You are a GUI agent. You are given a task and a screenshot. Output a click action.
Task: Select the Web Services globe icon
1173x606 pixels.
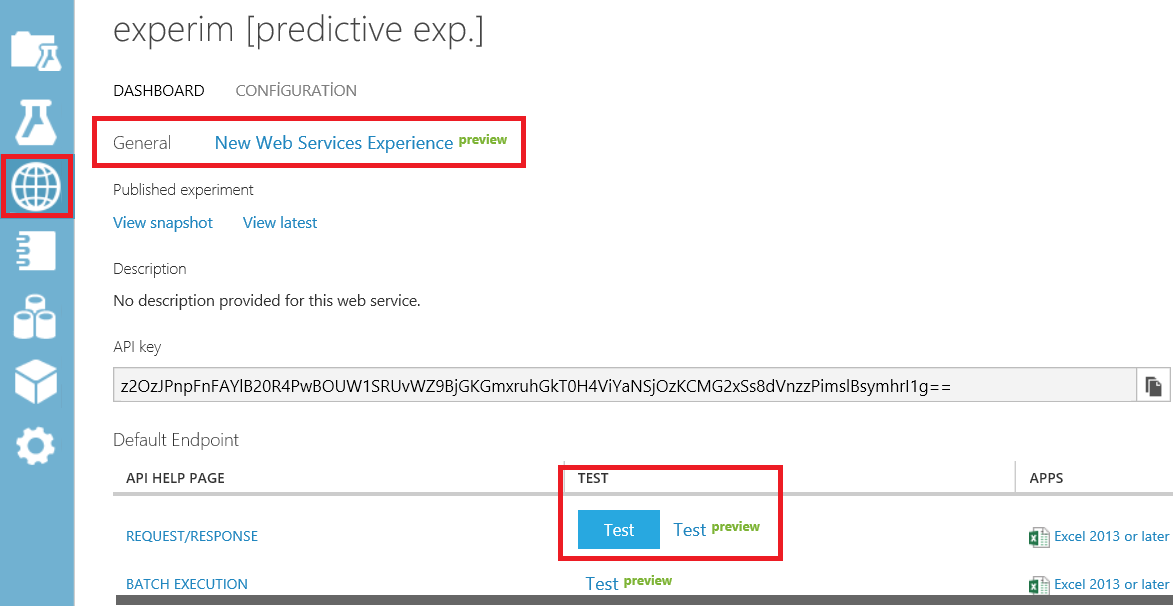(37, 186)
